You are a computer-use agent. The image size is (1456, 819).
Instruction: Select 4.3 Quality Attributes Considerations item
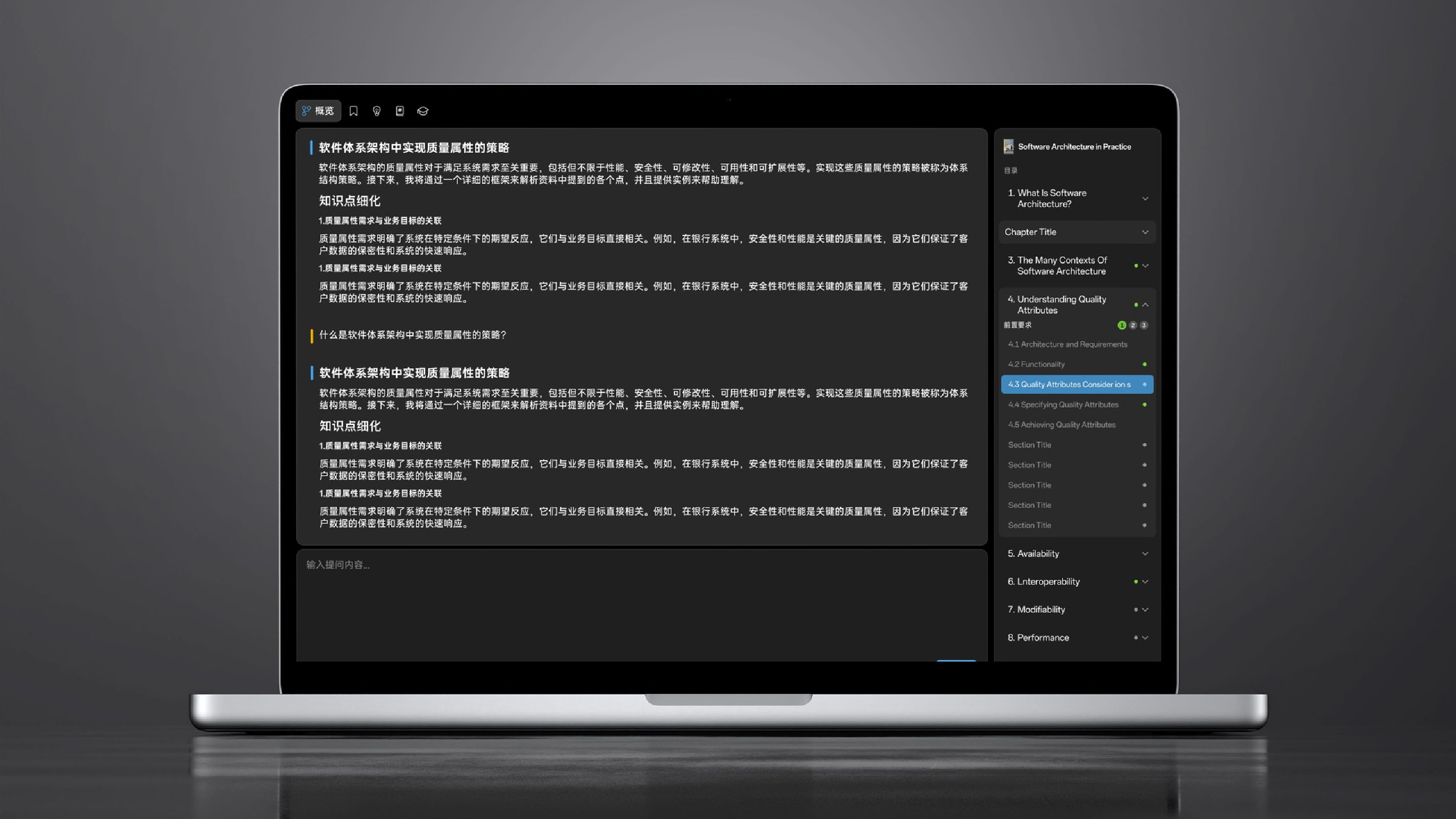tap(1069, 384)
